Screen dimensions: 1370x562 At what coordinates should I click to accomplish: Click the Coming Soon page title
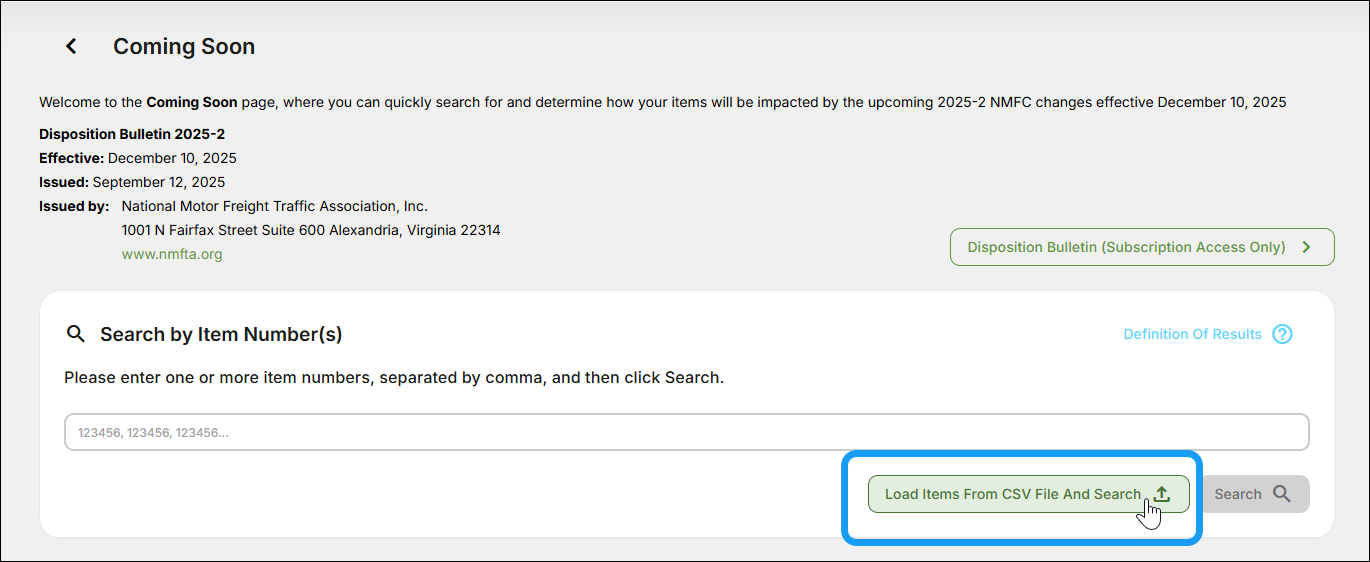(x=184, y=47)
